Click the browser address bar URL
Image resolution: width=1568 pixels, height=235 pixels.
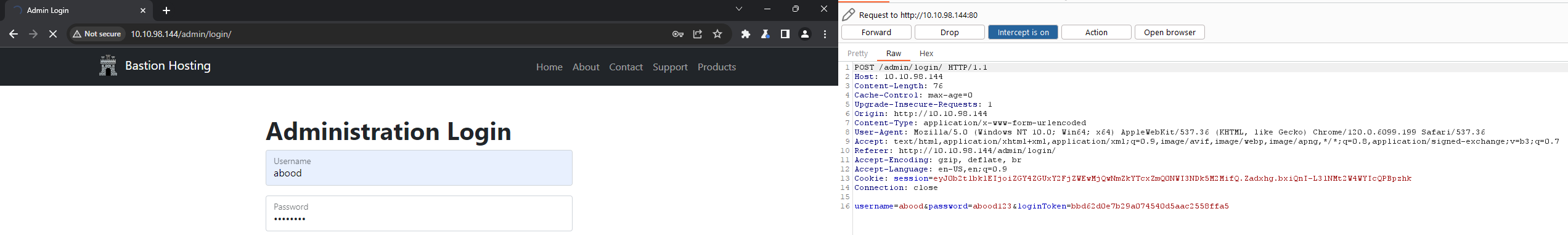click(181, 34)
